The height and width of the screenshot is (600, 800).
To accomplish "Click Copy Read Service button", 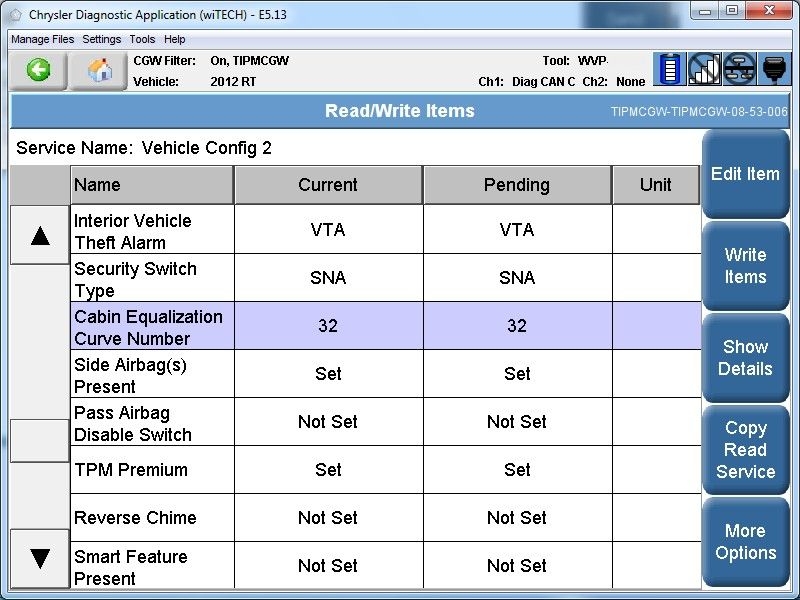I will (x=745, y=450).
